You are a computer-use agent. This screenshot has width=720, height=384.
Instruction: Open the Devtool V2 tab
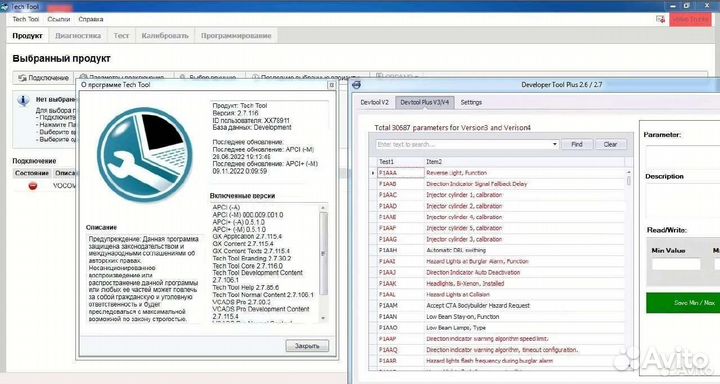point(374,102)
